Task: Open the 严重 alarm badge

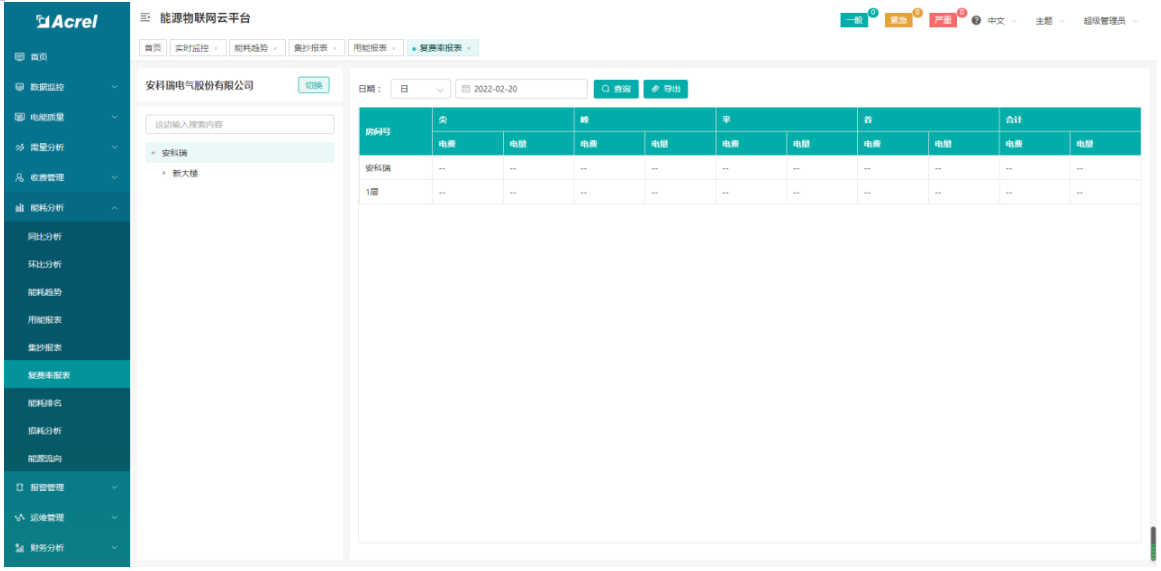Action: click(943, 21)
